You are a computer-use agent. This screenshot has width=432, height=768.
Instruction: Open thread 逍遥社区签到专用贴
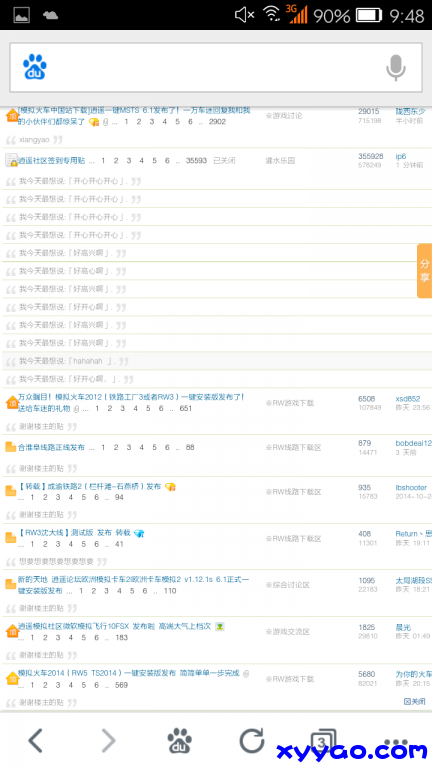click(x=51, y=161)
